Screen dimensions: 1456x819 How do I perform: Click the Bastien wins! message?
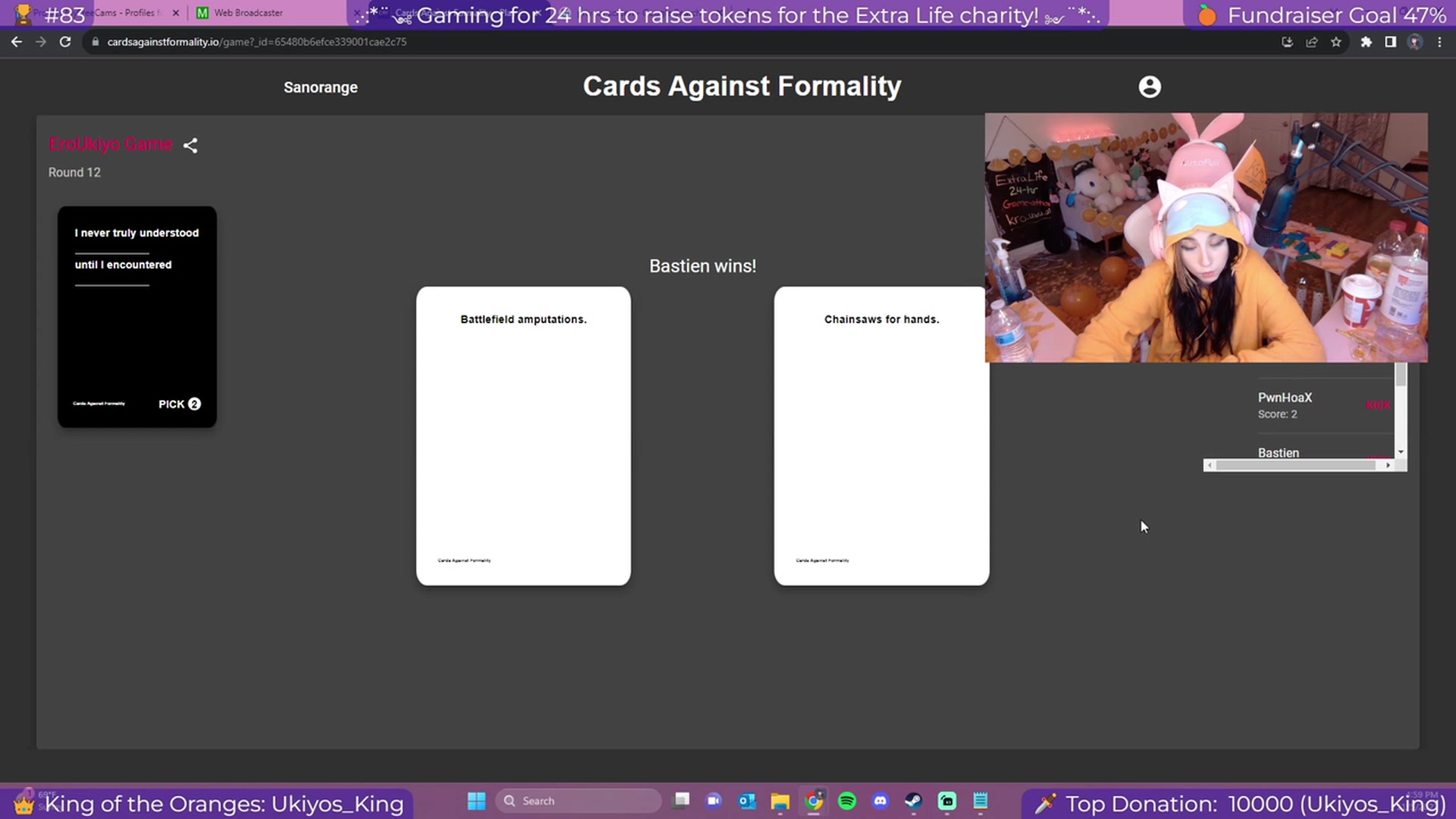702,266
